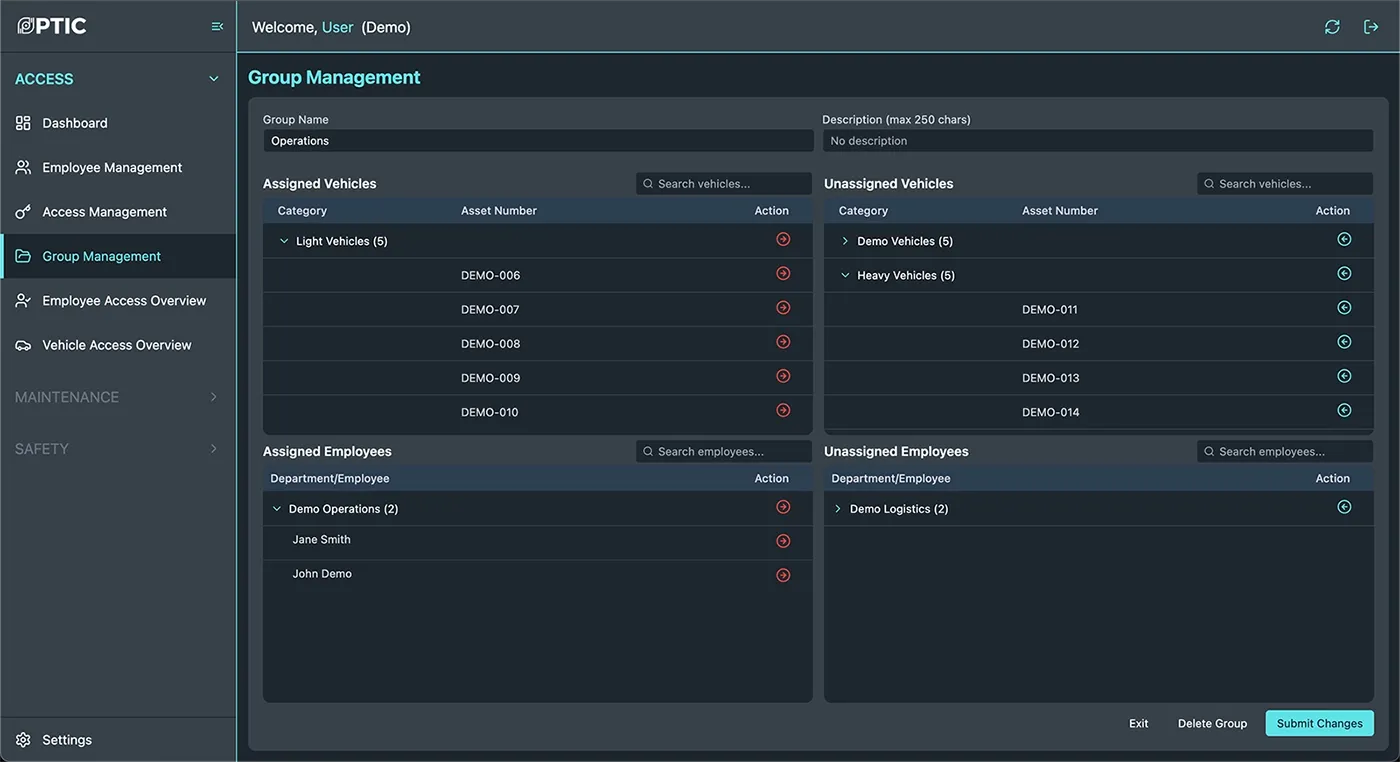Click the Employee Management people icon

click(23, 168)
